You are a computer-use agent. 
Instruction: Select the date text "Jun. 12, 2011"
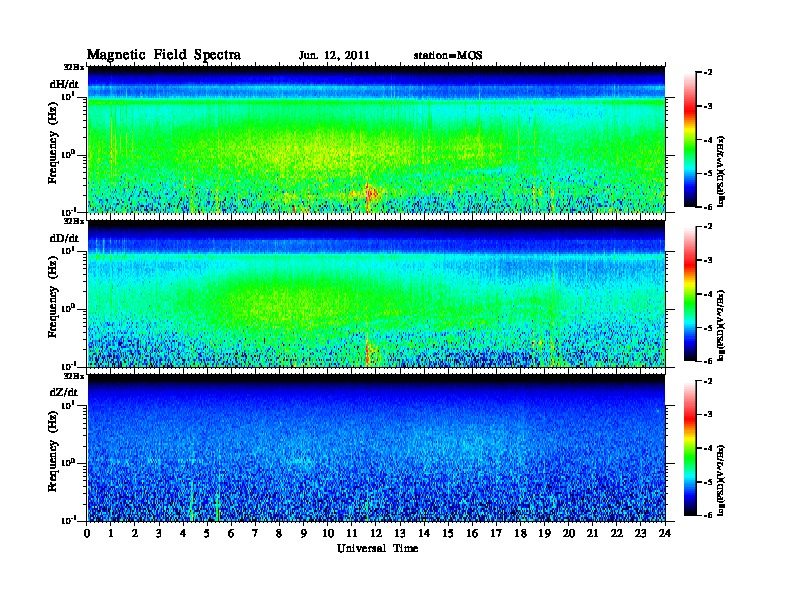pos(334,56)
